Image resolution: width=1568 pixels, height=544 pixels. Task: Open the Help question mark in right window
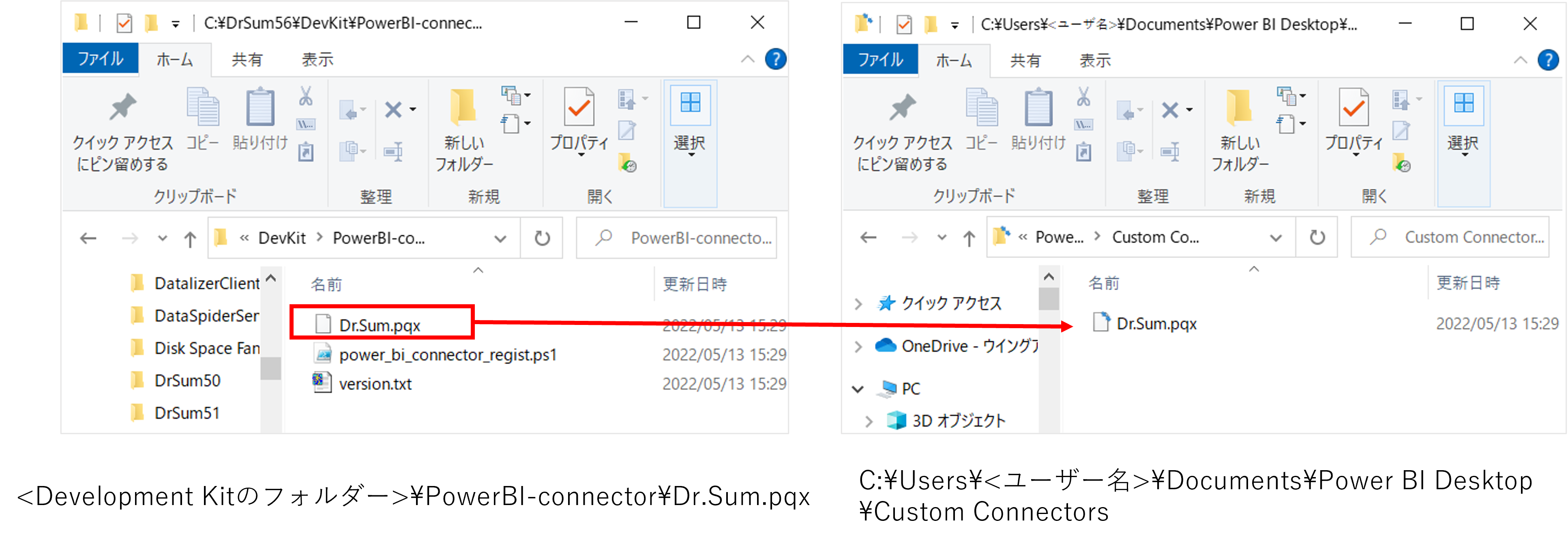pos(1548,59)
